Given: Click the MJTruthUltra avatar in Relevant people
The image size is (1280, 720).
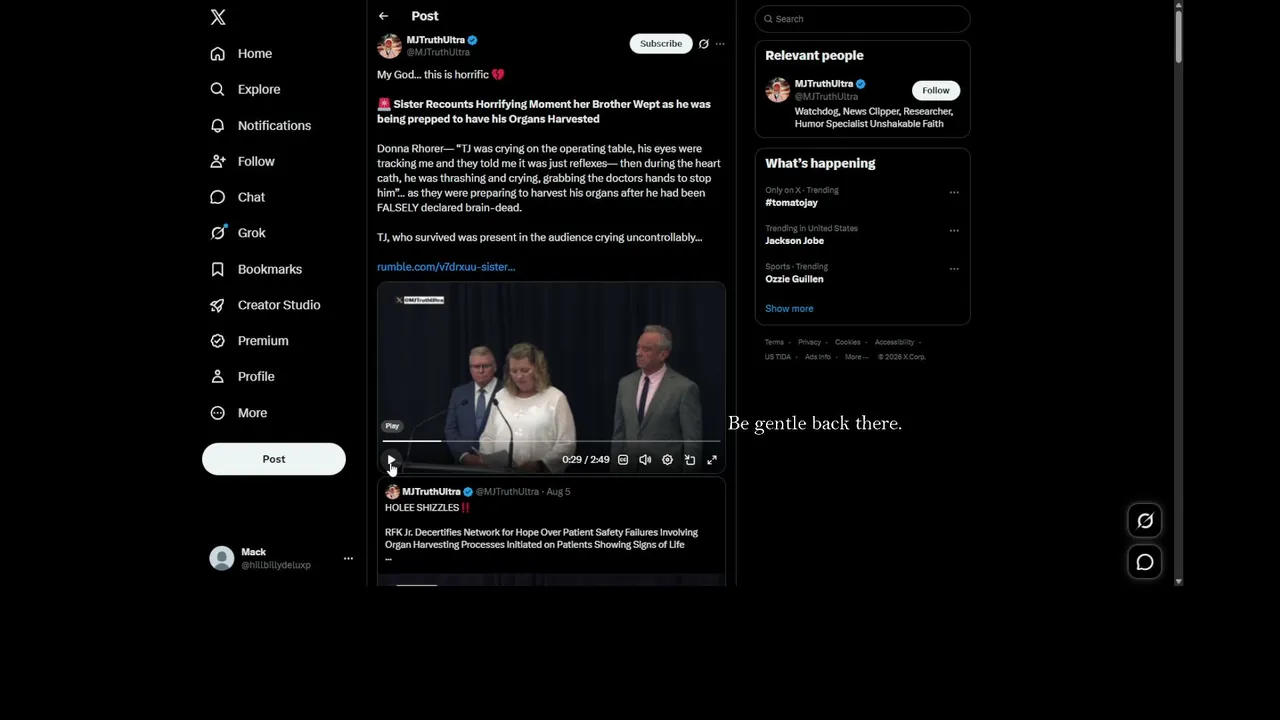Looking at the screenshot, I should click(777, 90).
